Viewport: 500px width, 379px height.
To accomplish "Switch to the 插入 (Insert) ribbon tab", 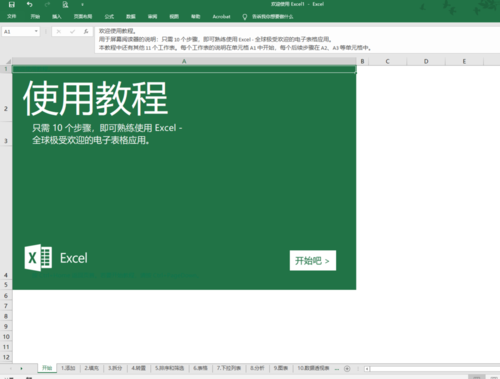I will point(57,16).
